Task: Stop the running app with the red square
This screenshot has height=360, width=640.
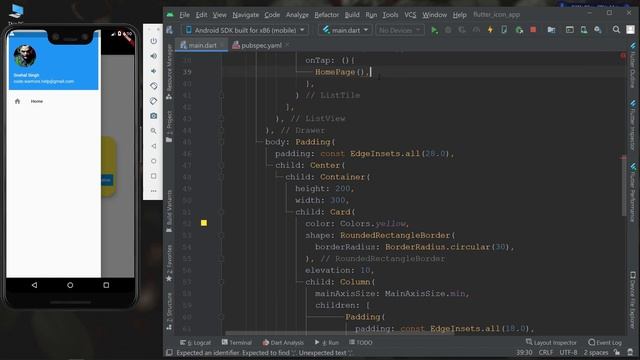Action: [x=533, y=30]
